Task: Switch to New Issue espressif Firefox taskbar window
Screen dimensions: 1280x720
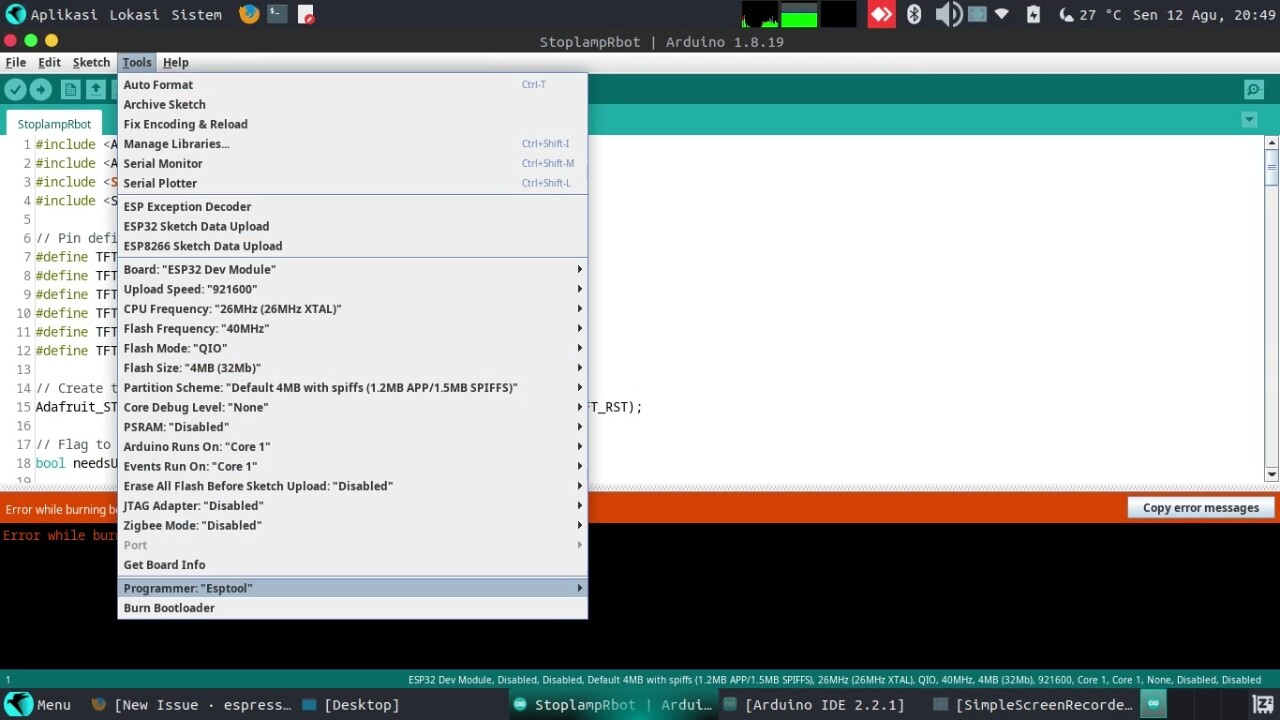Action: (192, 705)
